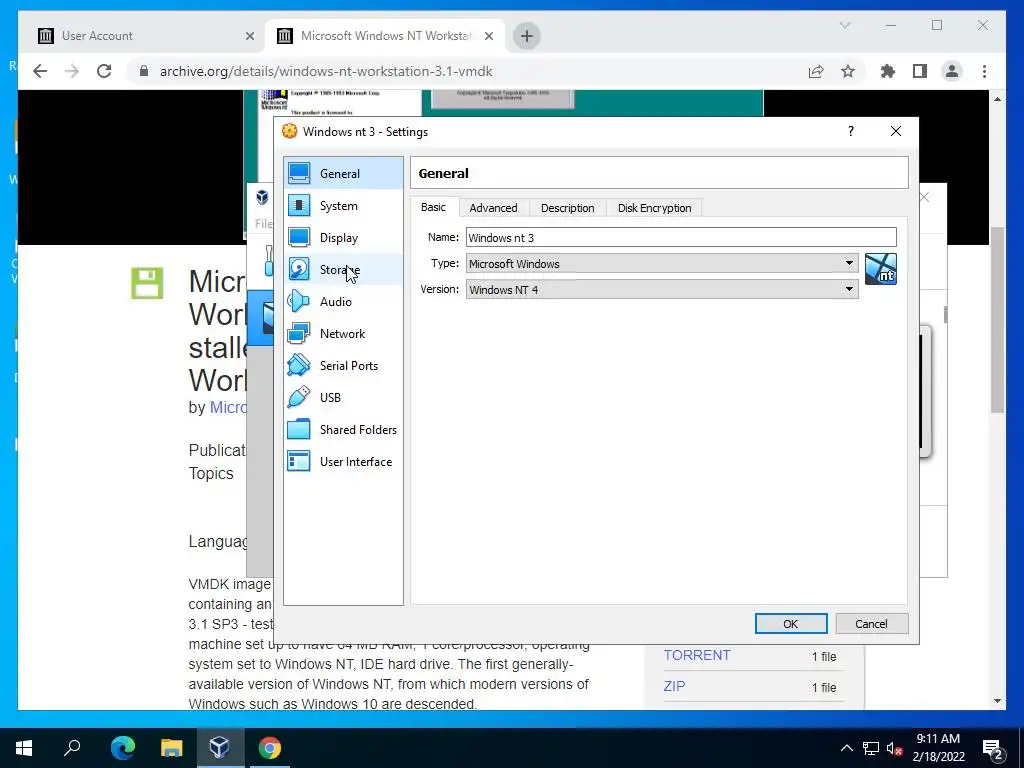Select the Audio speaker icon
This screenshot has height=768, width=1024.
299,301
